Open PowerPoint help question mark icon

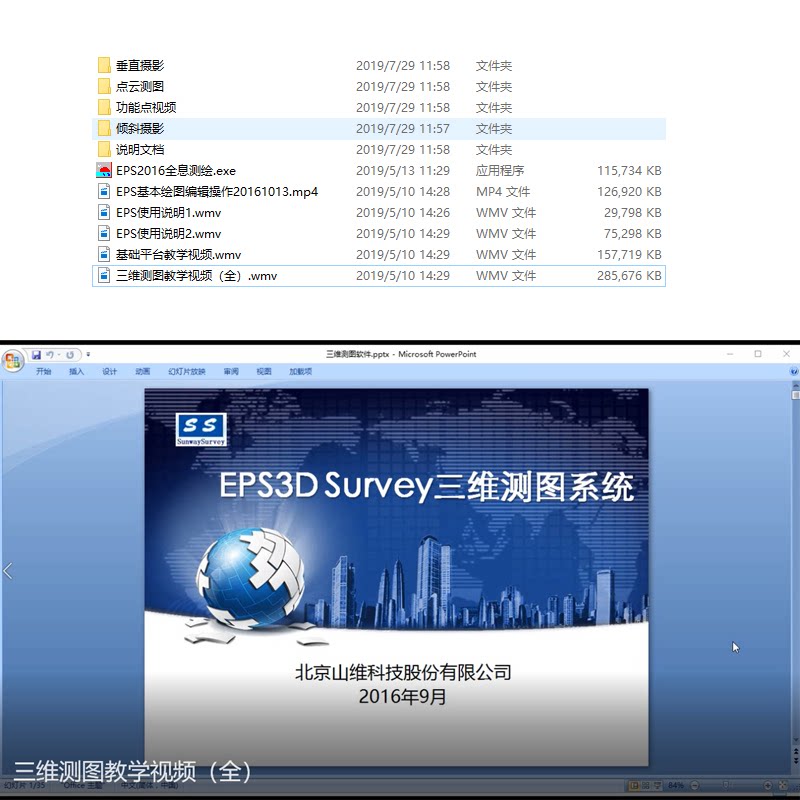(x=794, y=371)
